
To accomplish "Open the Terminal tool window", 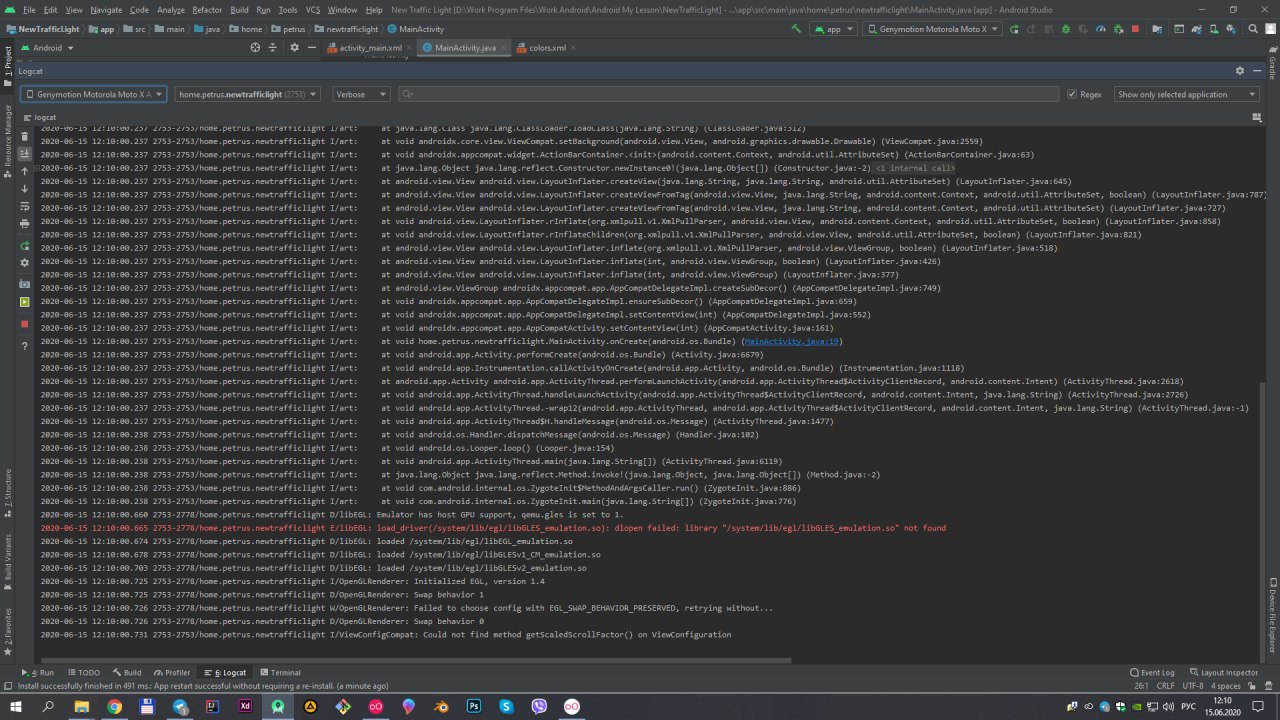I will tap(279, 673).
